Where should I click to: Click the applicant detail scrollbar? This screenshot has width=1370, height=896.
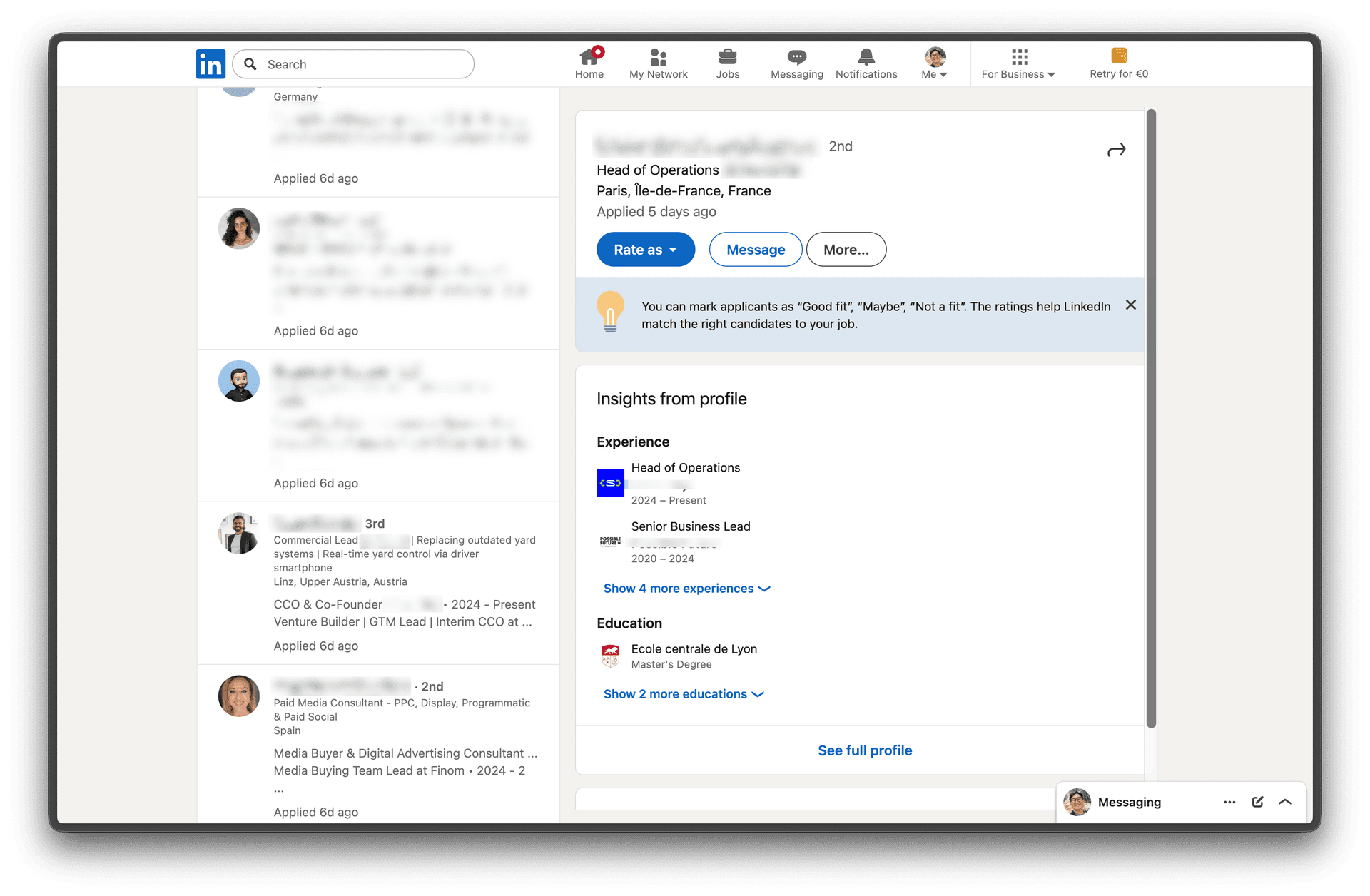(x=1150, y=418)
